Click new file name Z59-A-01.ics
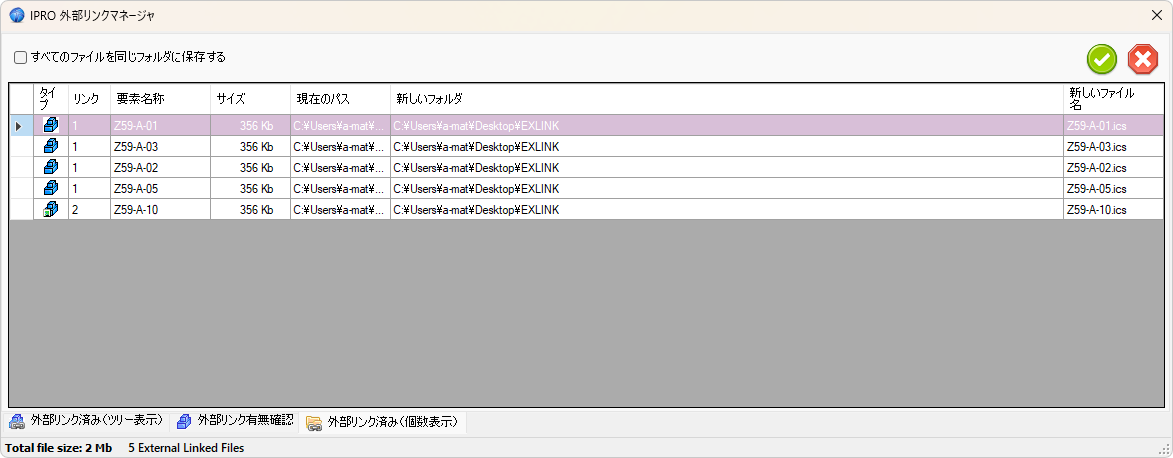Image resolution: width=1173 pixels, height=458 pixels. coord(1113,126)
